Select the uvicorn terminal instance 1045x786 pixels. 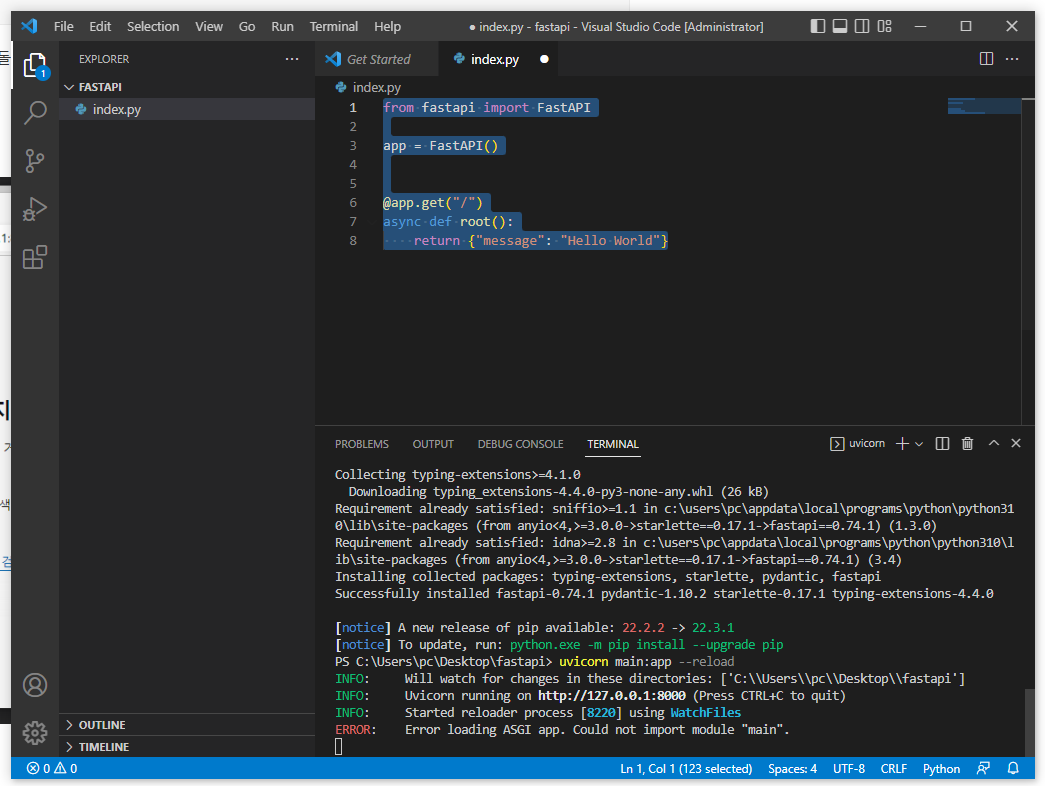[857, 443]
